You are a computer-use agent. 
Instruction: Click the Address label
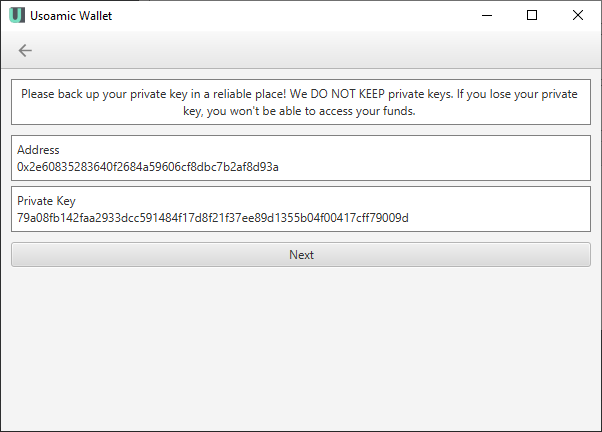(38, 150)
